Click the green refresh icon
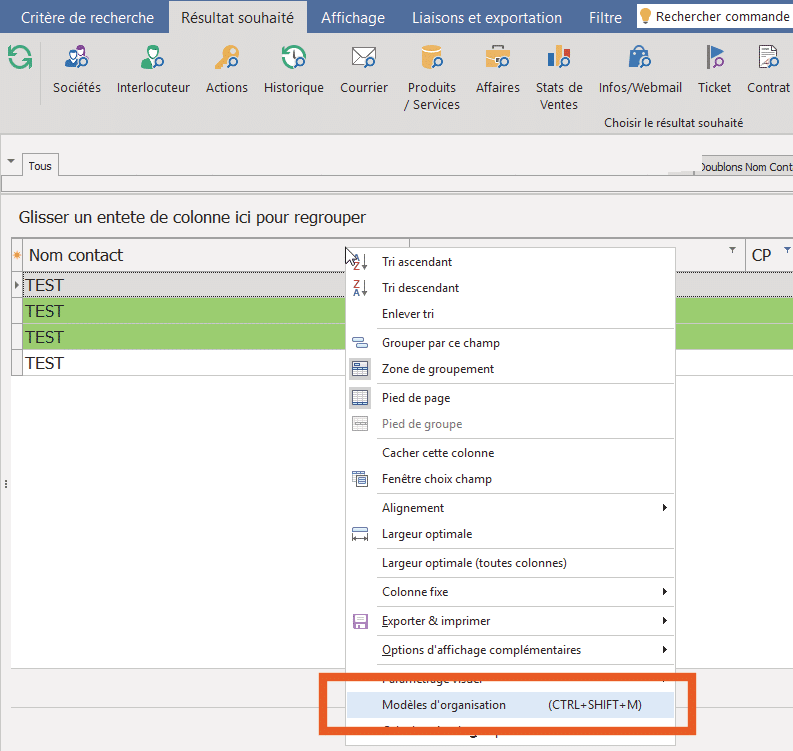 click(19, 58)
